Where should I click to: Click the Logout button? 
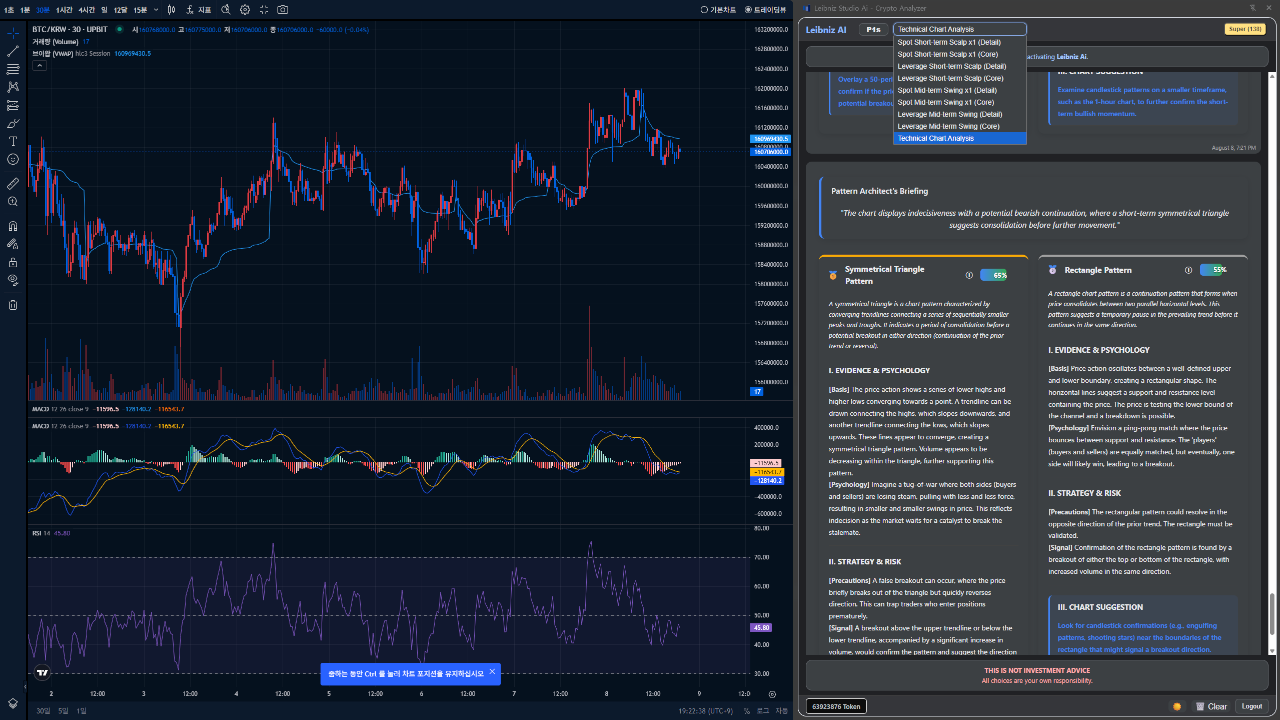coord(1251,706)
